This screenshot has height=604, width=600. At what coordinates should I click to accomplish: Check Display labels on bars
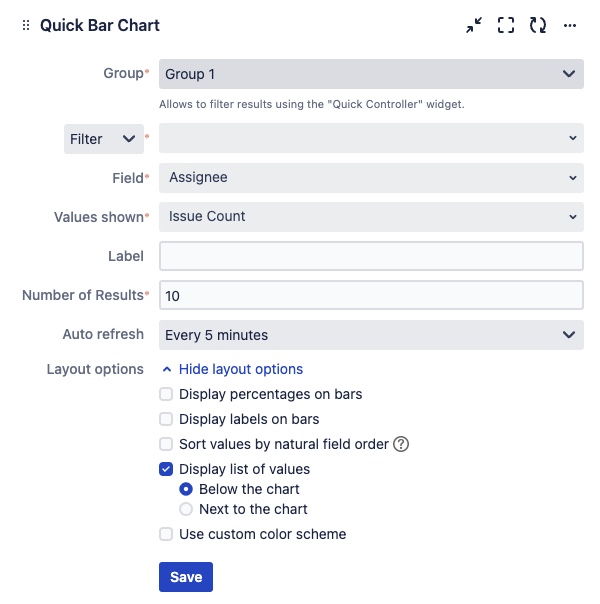coord(166,419)
